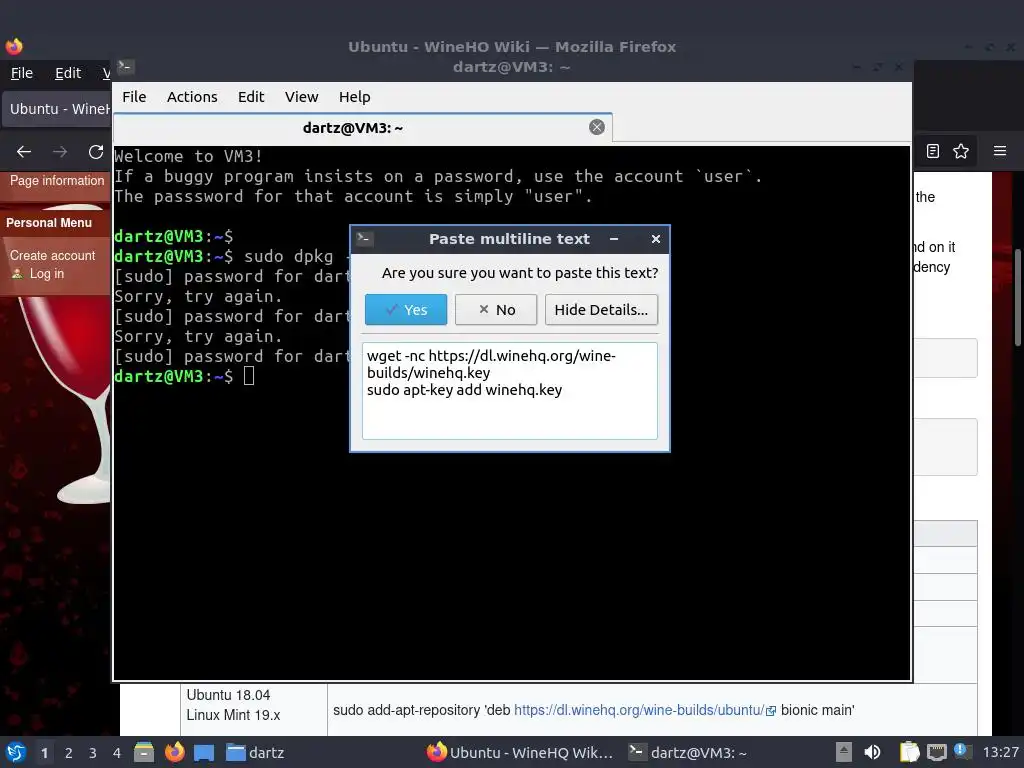This screenshot has width=1024, height=768.
Task: Open dartz folder taskbar item
Action: tap(255, 752)
